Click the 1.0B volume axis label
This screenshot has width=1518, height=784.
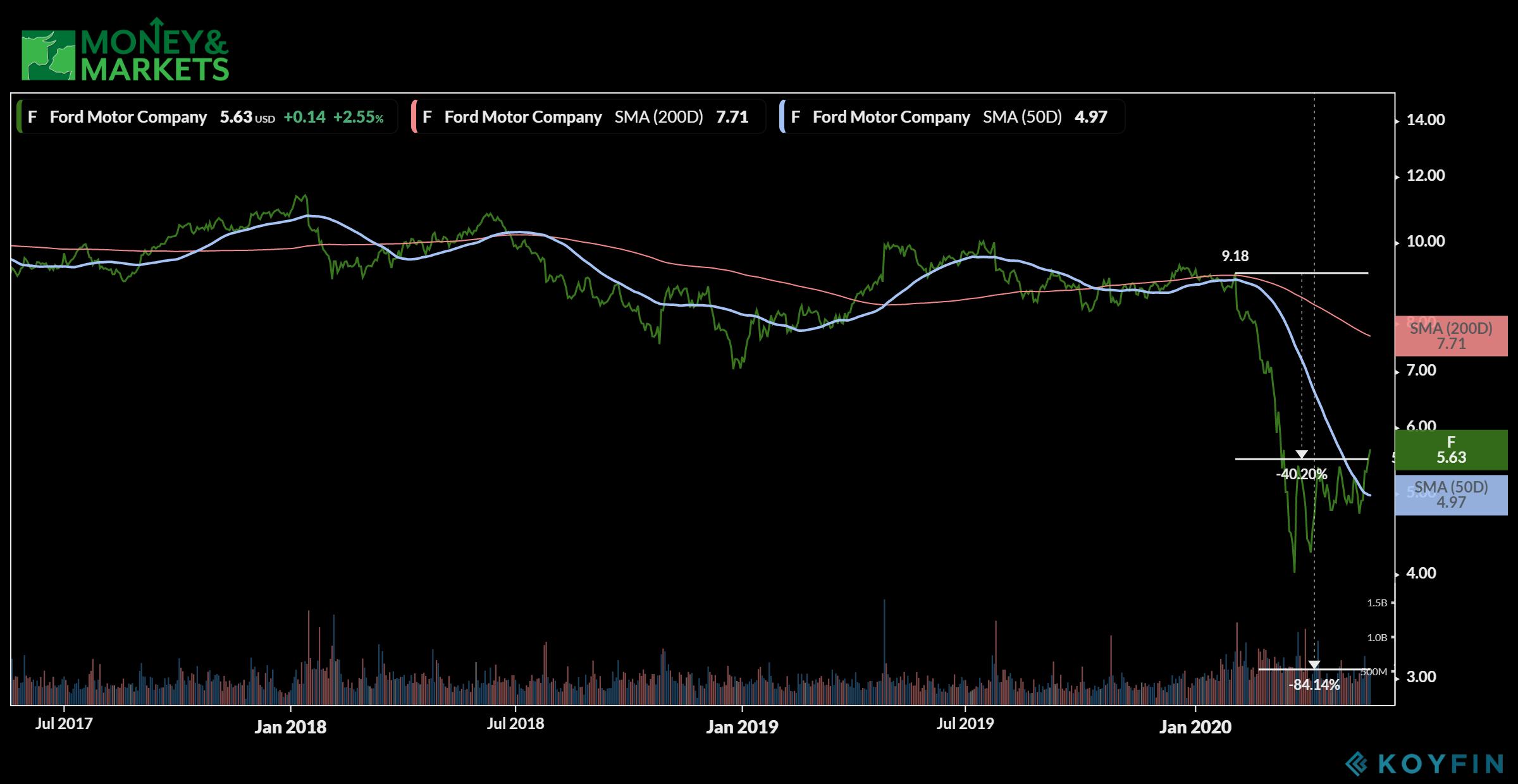[x=1377, y=637]
